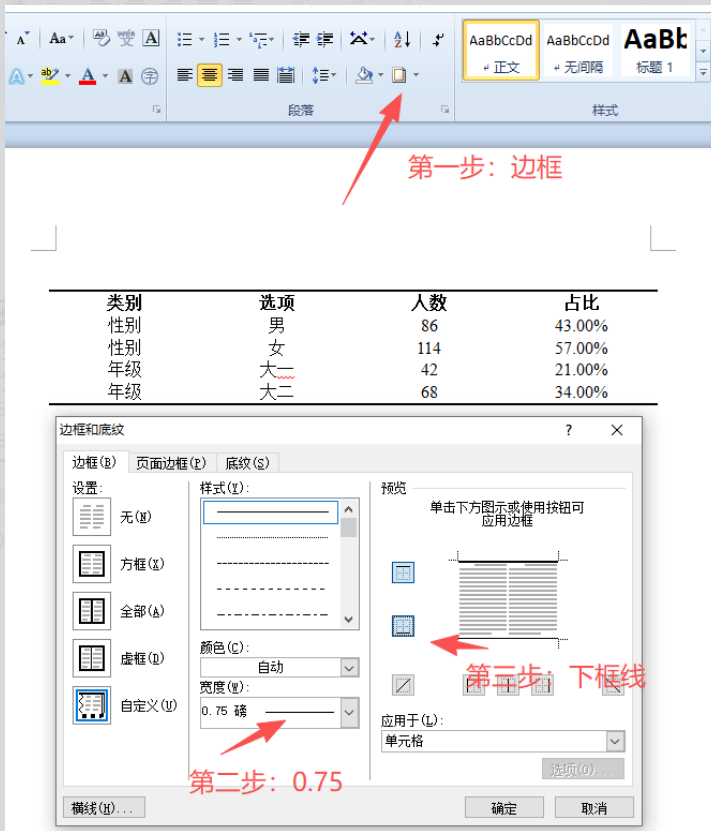The image size is (711, 831).
Task: Apply the red font color A
Action: [x=87, y=76]
